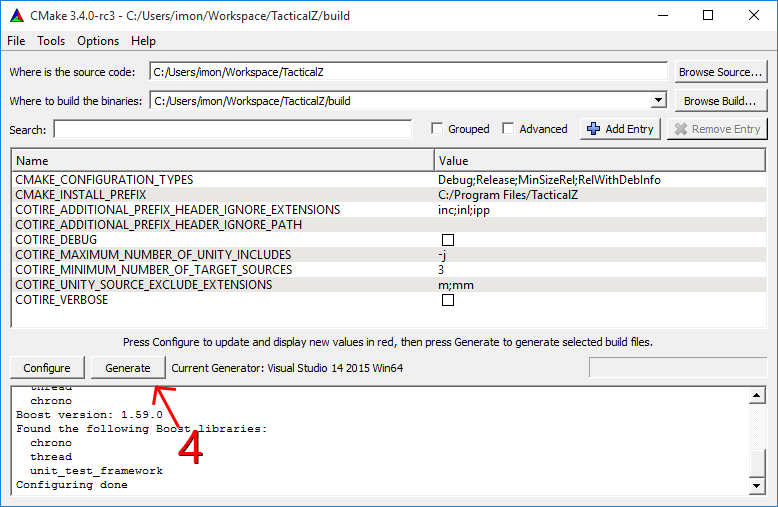This screenshot has width=778, height=507.
Task: Open the Tools menu
Action: pos(51,41)
